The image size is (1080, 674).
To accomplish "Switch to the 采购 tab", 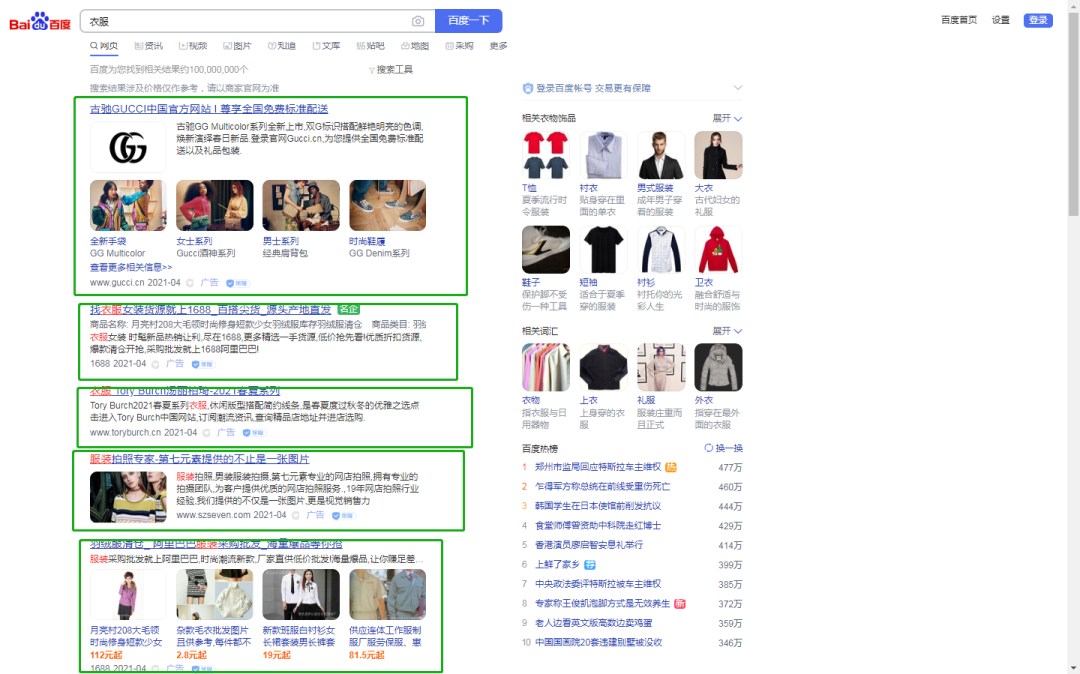I will (x=459, y=46).
